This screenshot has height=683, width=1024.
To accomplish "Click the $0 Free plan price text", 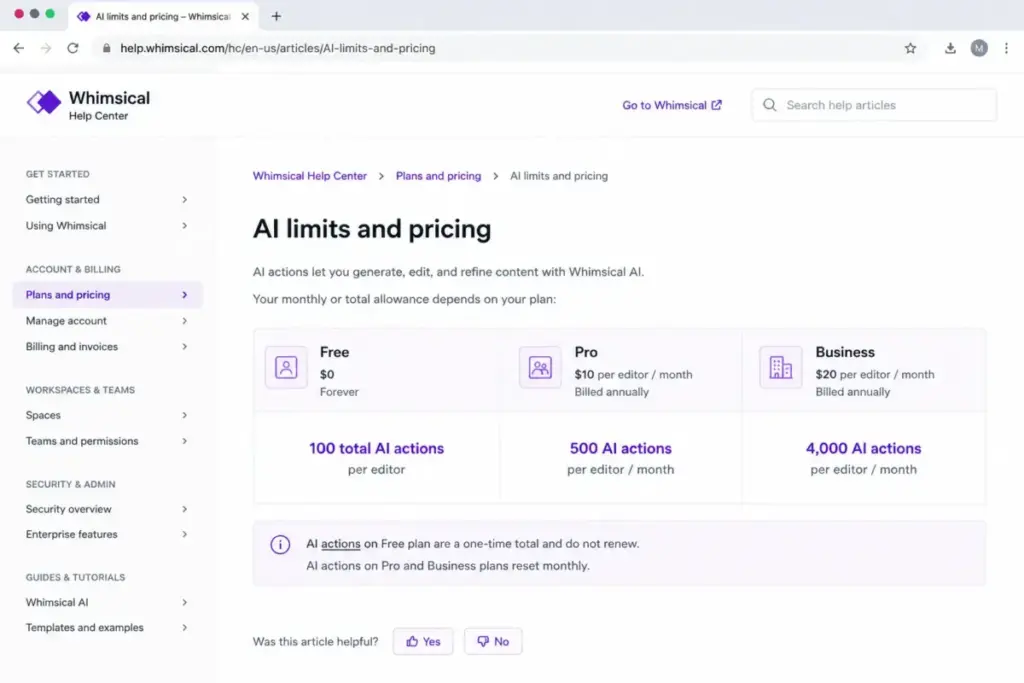I will pos(327,375).
